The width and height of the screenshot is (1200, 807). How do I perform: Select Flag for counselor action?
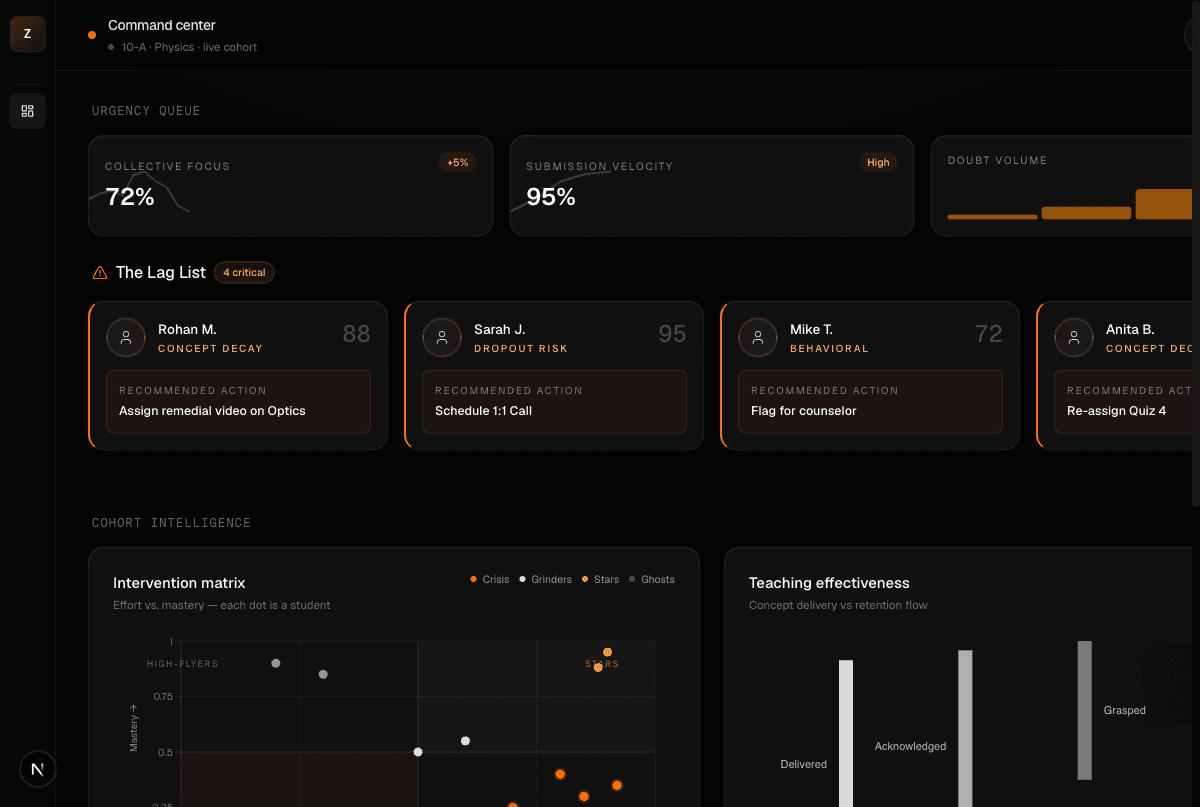coord(870,401)
